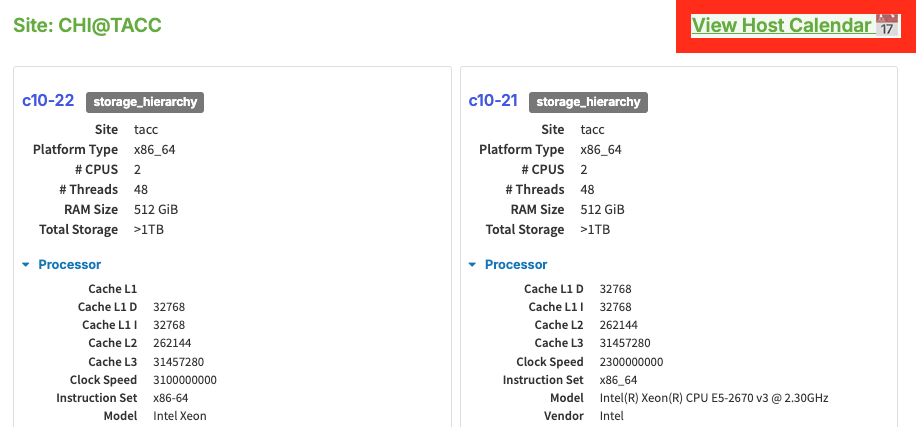The height and width of the screenshot is (427, 920).
Task: Select Cache L2 value 262144 in c10-21
Action: point(618,325)
